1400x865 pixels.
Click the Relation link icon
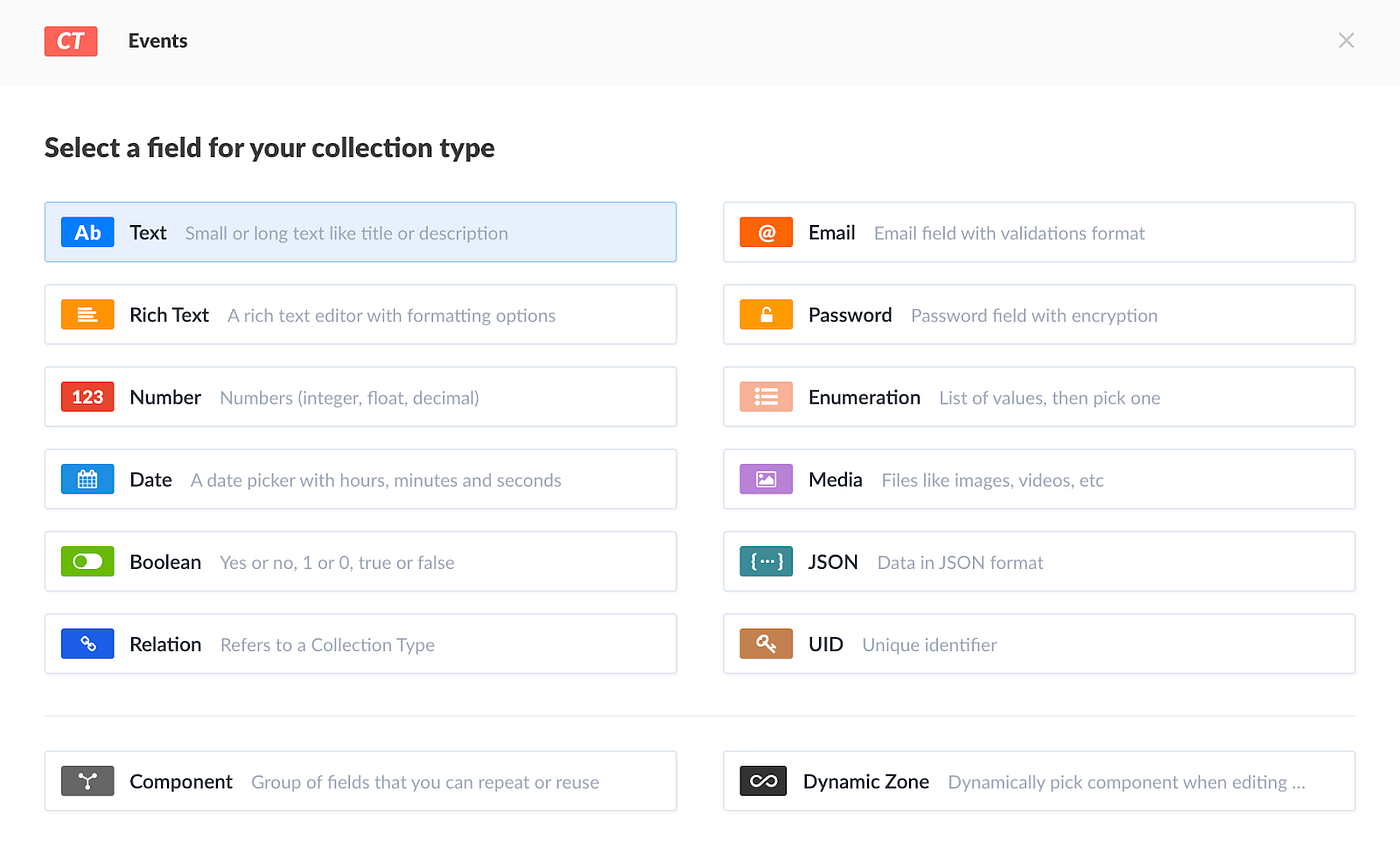[88, 643]
